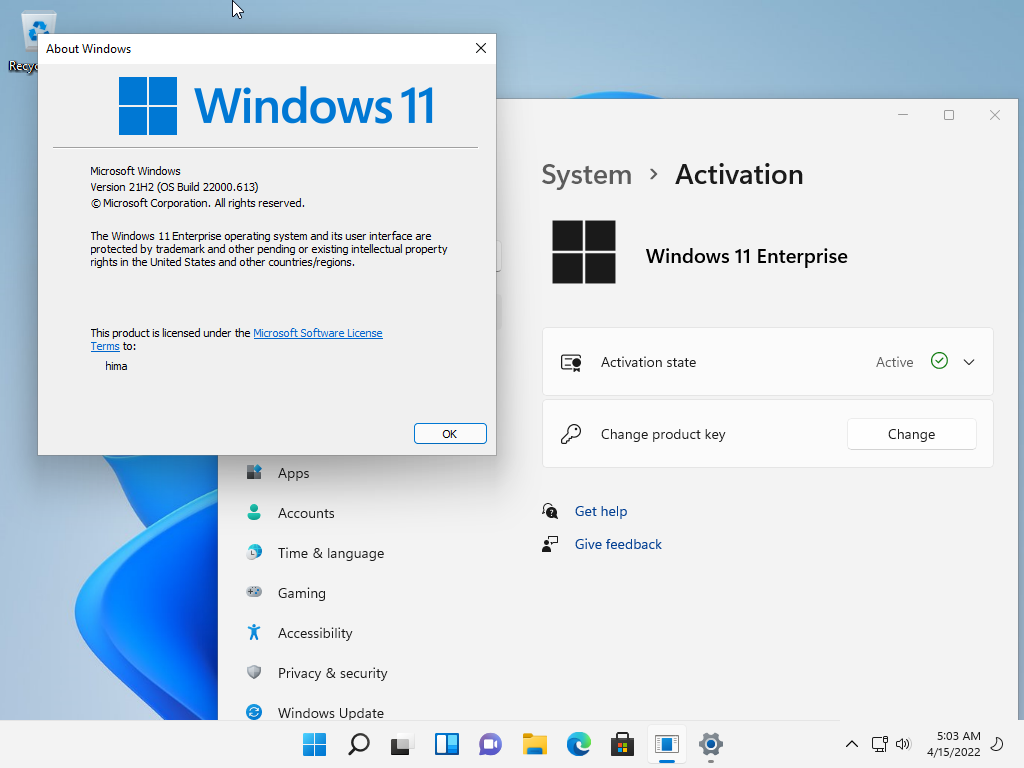Screen dimensions: 1024x768
Task: Click the Gaming controller icon
Action: [x=254, y=592]
